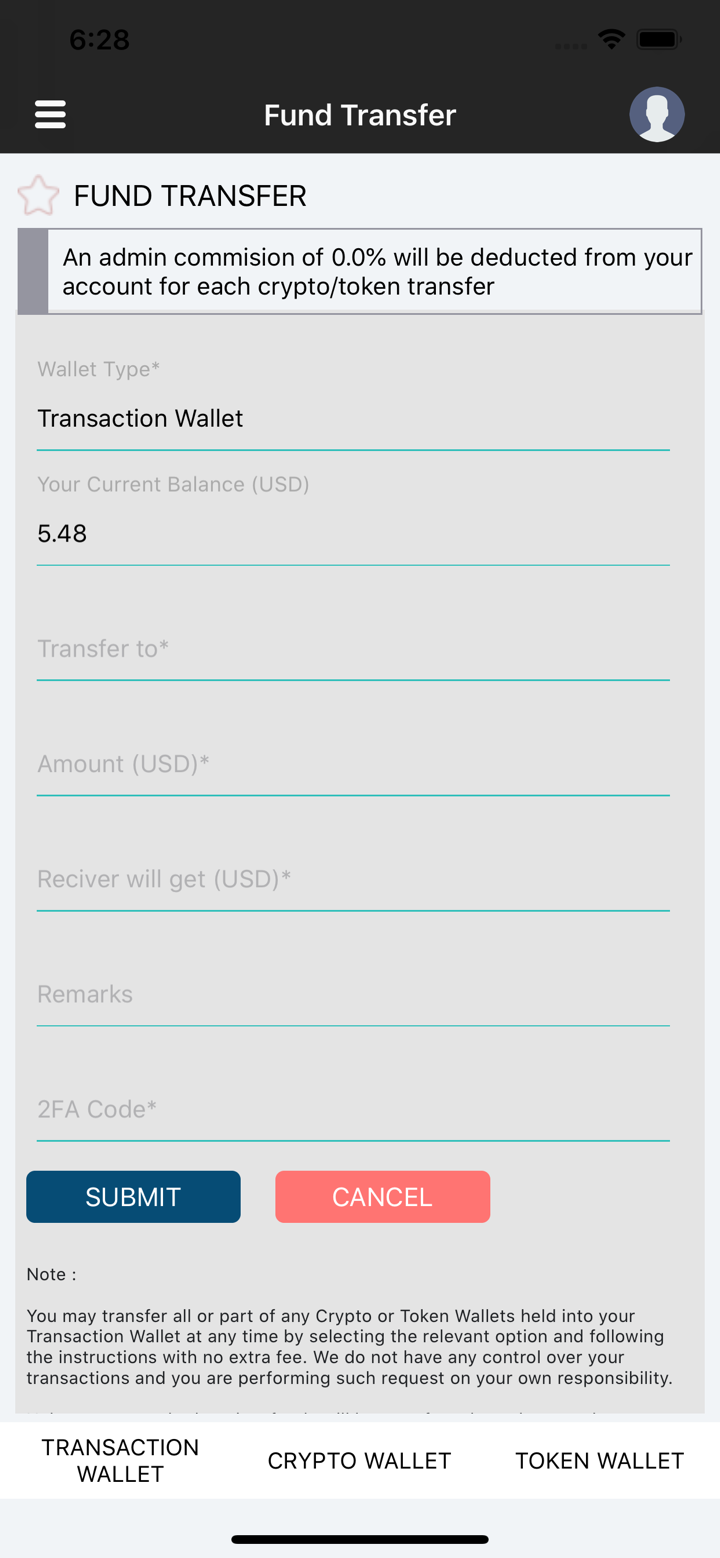Tap the admin commission notice banner

pos(376,272)
